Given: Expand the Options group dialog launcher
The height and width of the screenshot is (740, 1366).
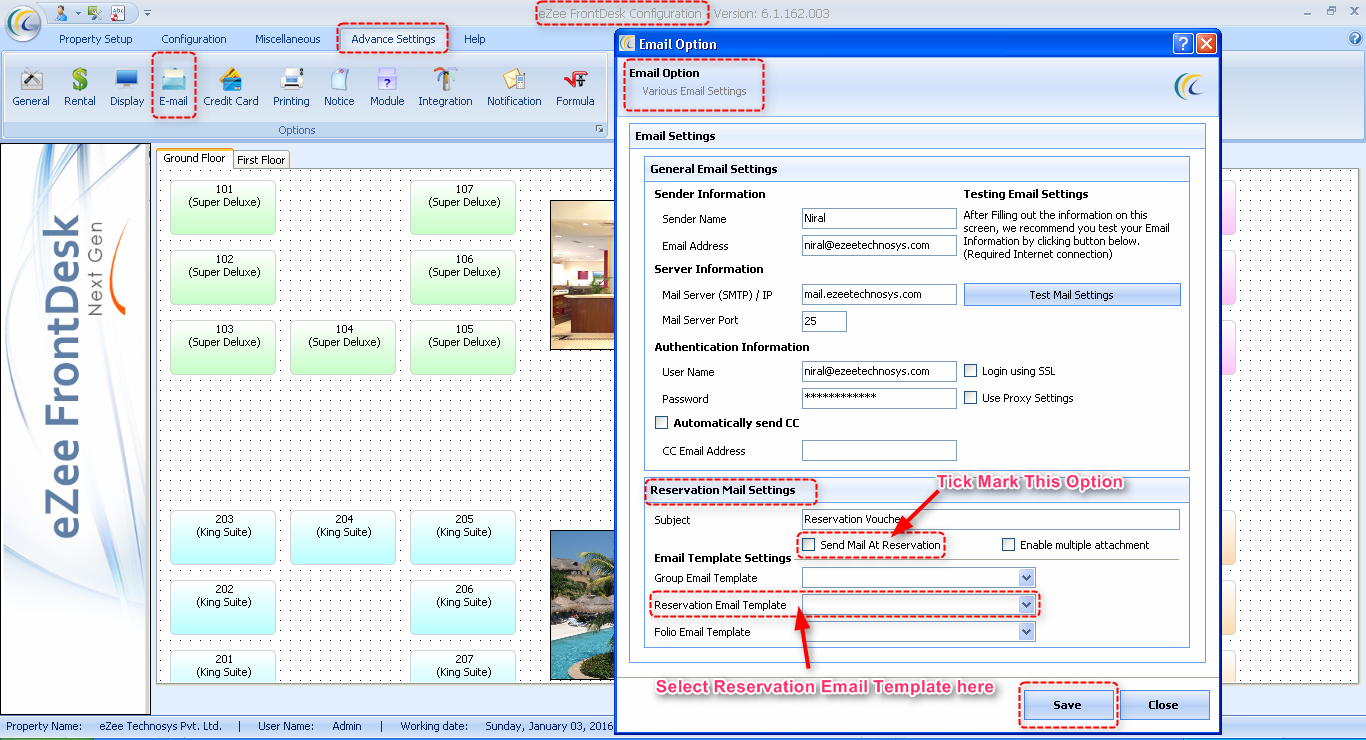Looking at the screenshot, I should tap(600, 129).
